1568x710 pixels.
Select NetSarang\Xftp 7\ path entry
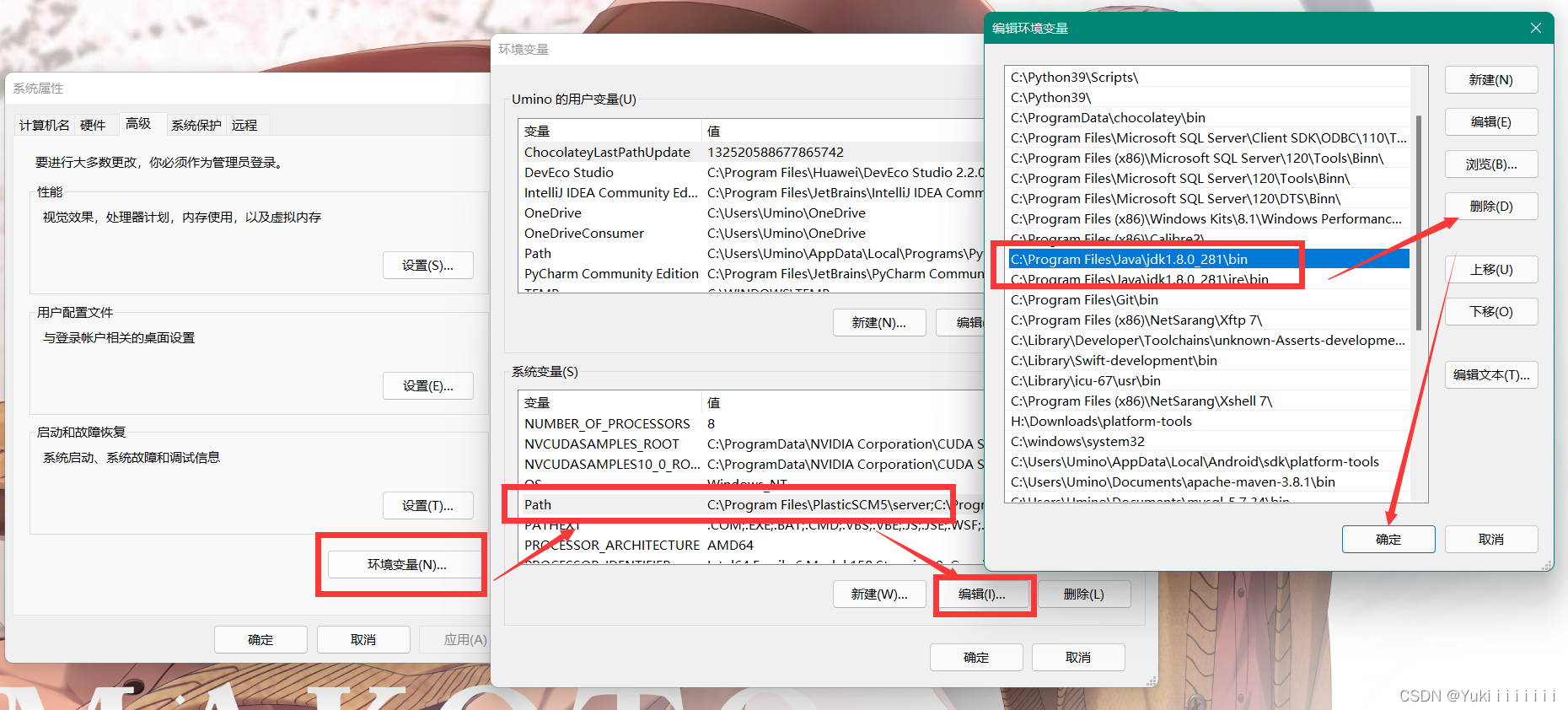click(1208, 320)
